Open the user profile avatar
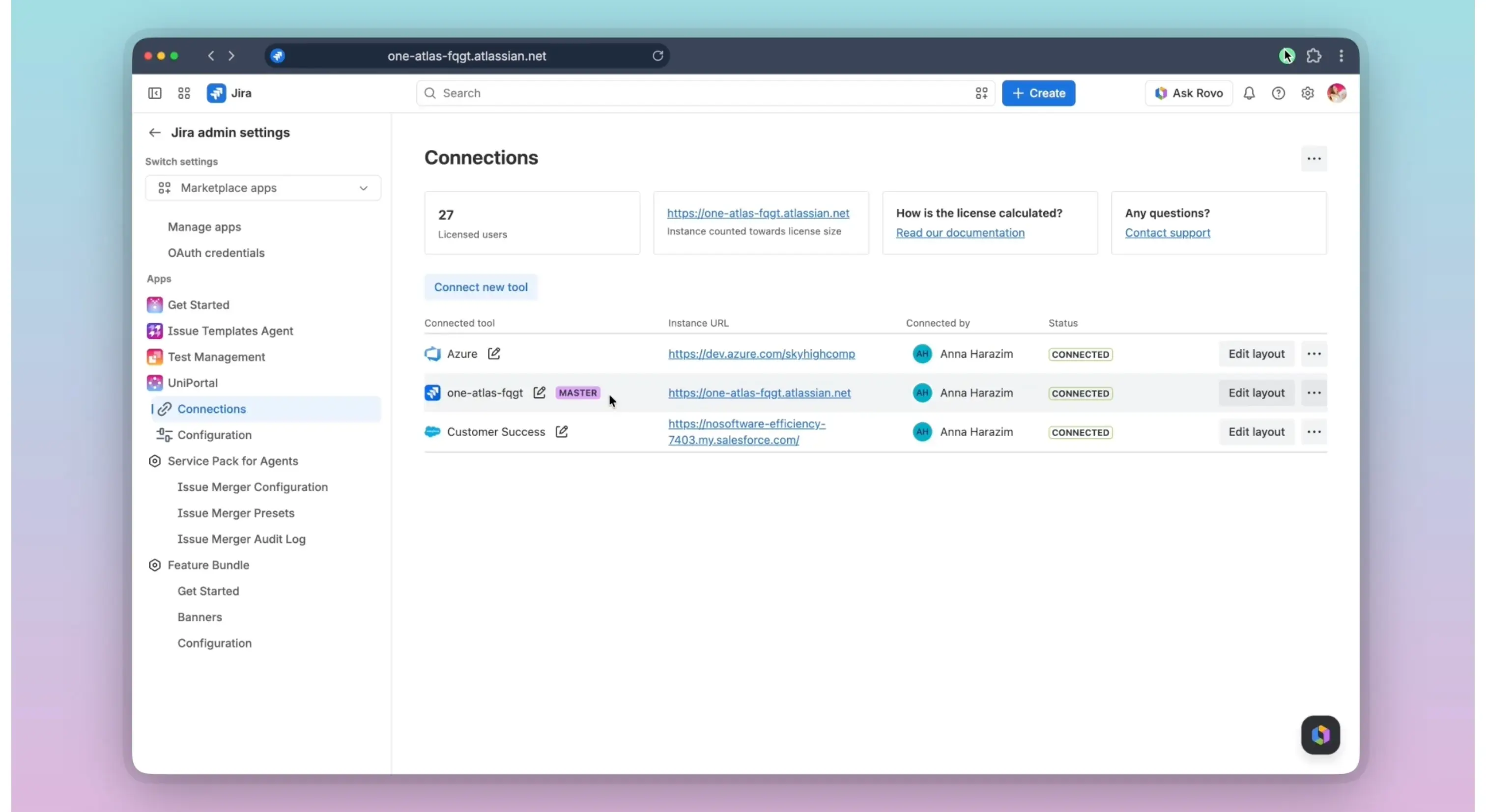1486x812 pixels. 1337,93
